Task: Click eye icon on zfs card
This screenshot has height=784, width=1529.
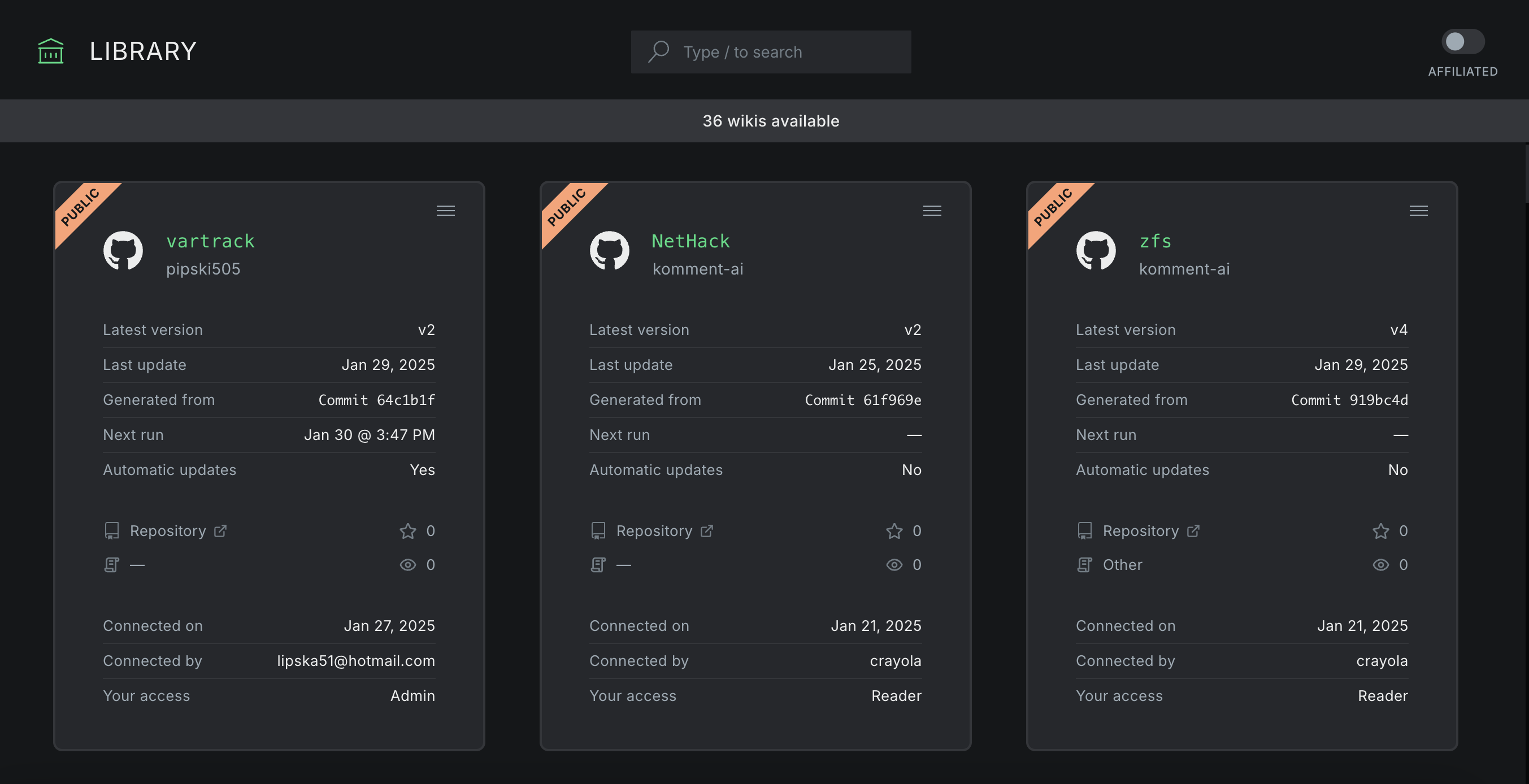Action: [x=1380, y=562]
